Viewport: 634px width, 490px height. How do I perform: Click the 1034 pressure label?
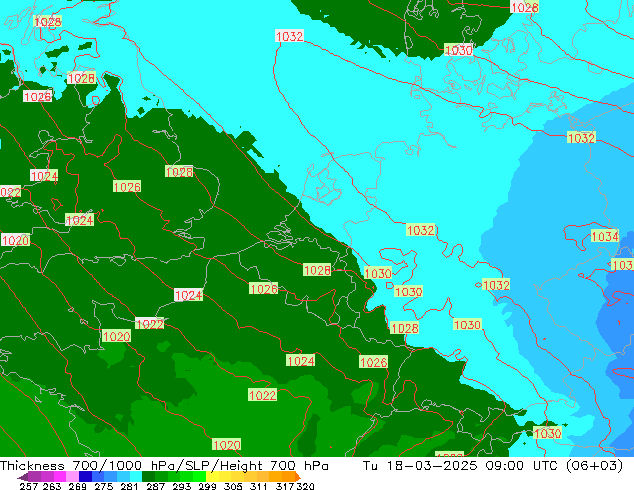click(604, 237)
